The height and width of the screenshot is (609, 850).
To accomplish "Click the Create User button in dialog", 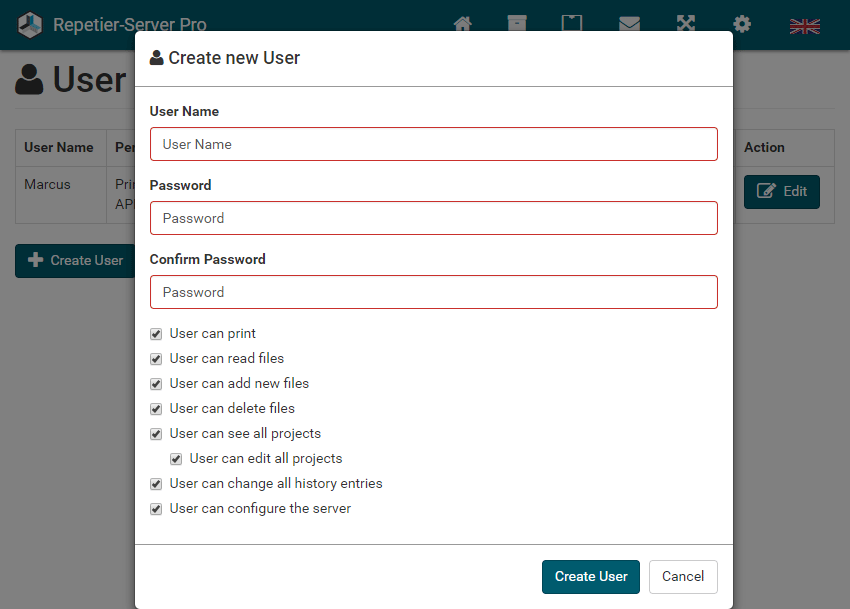I will tap(591, 576).
